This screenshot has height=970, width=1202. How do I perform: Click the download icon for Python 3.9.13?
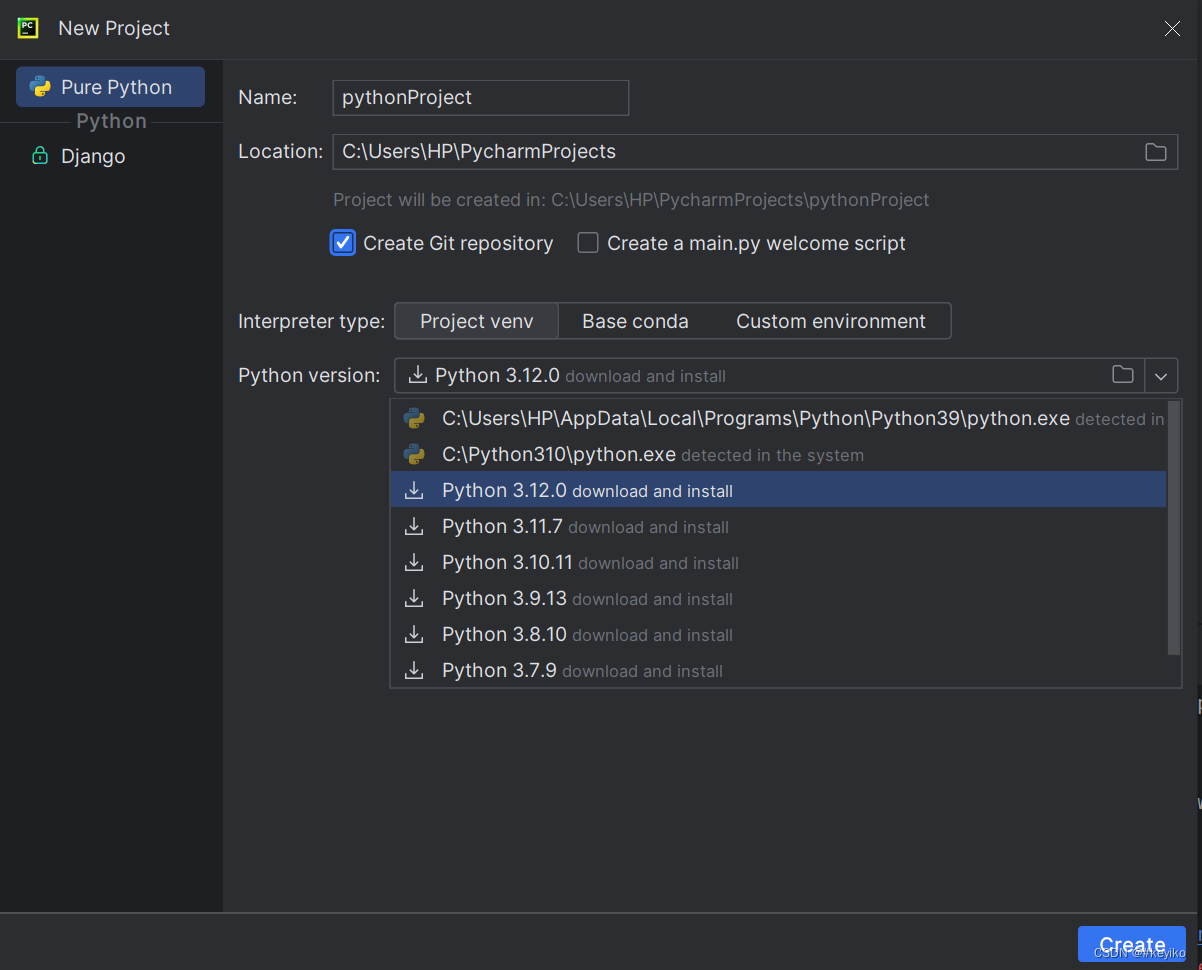[414, 599]
